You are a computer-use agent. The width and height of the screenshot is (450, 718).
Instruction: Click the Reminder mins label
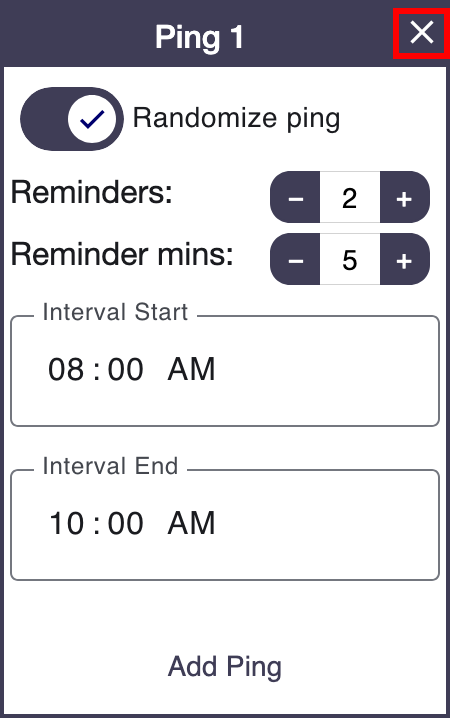coord(122,254)
